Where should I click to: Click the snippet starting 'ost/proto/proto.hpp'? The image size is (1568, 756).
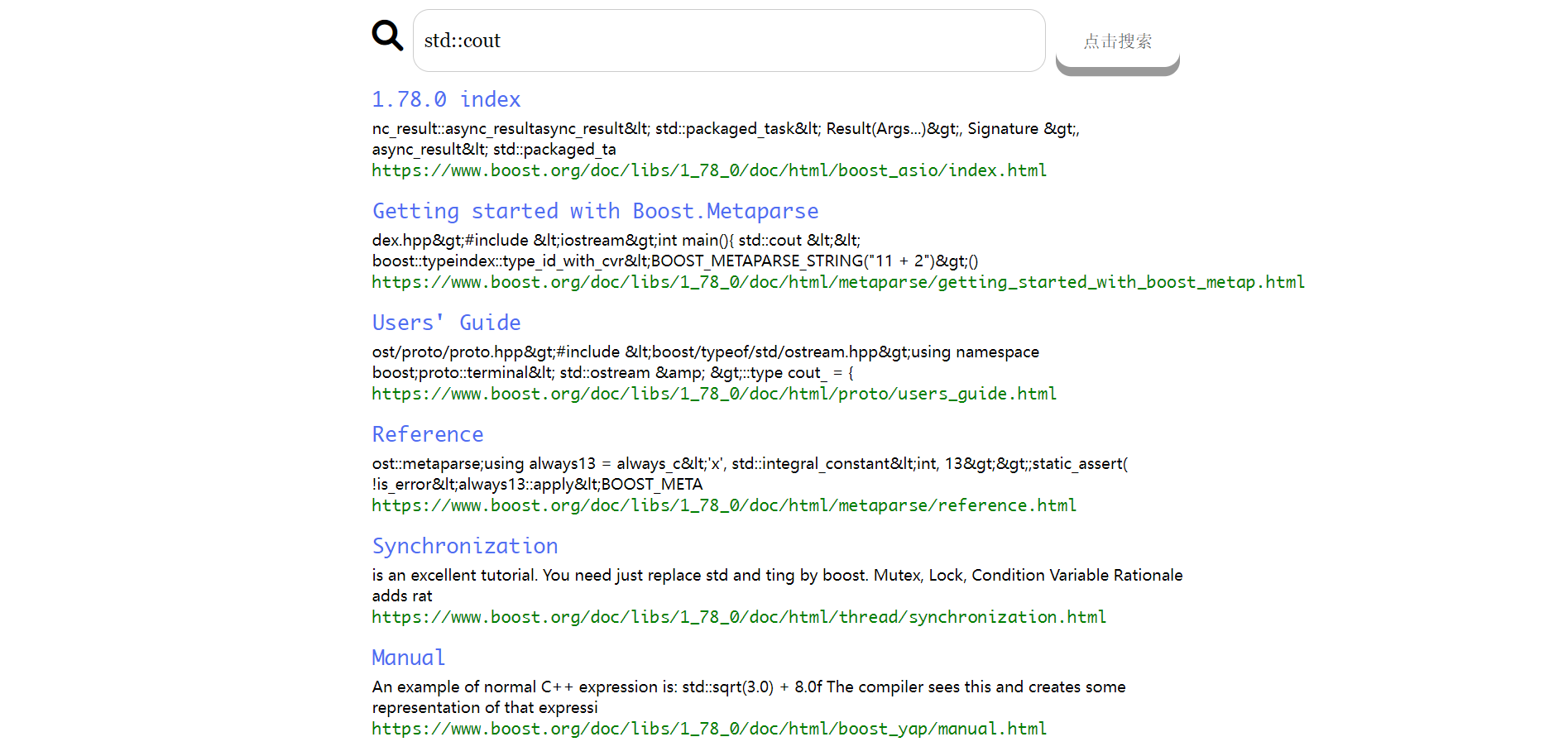tap(706, 362)
